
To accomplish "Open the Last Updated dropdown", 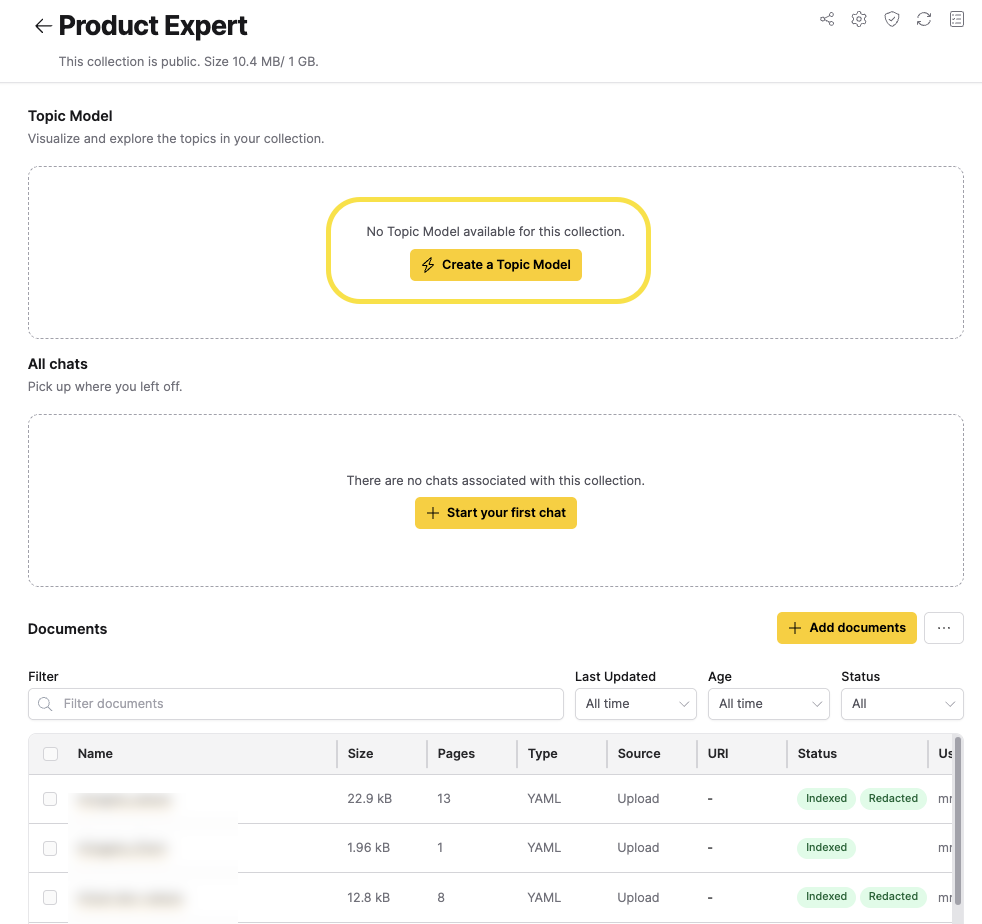I will (x=635, y=704).
